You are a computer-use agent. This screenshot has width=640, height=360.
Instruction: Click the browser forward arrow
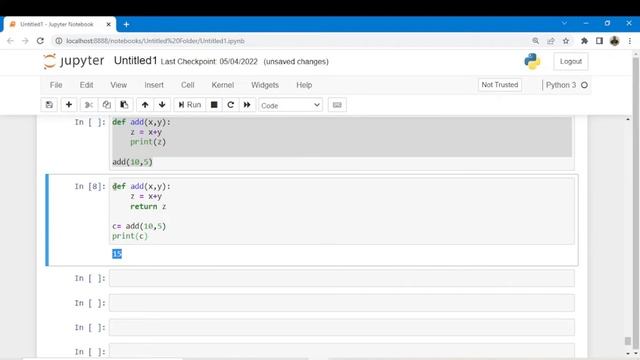25,41
